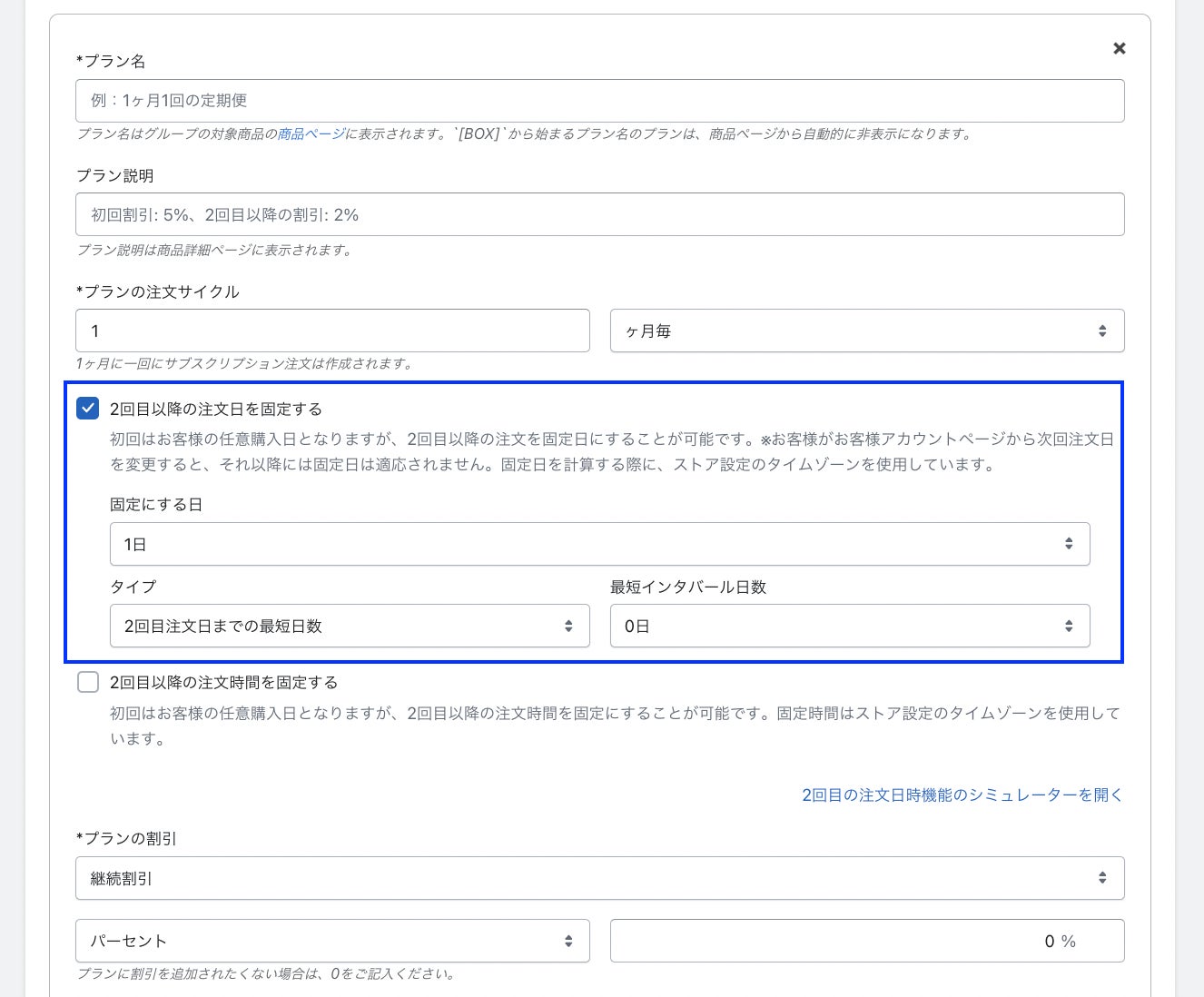Close the plan form with the X icon
Viewport: 1204px width, 997px height.
coord(1120,48)
